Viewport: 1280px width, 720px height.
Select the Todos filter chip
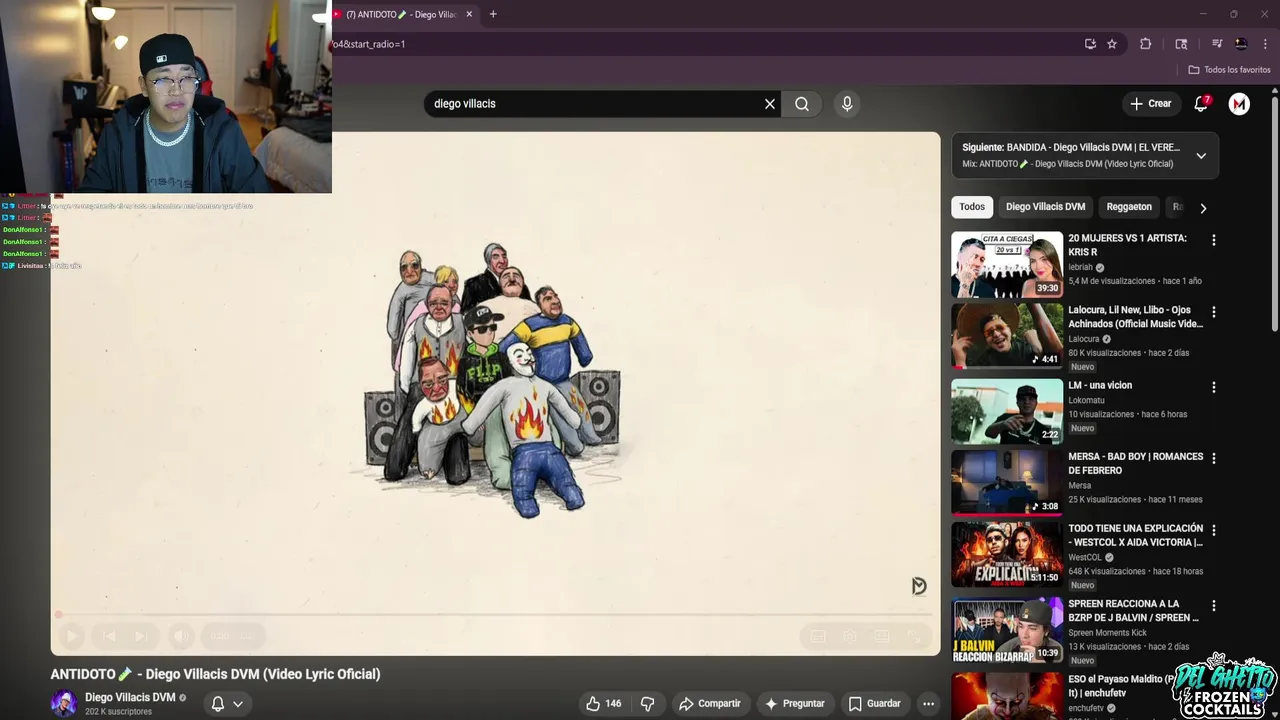pyautogui.click(x=972, y=207)
